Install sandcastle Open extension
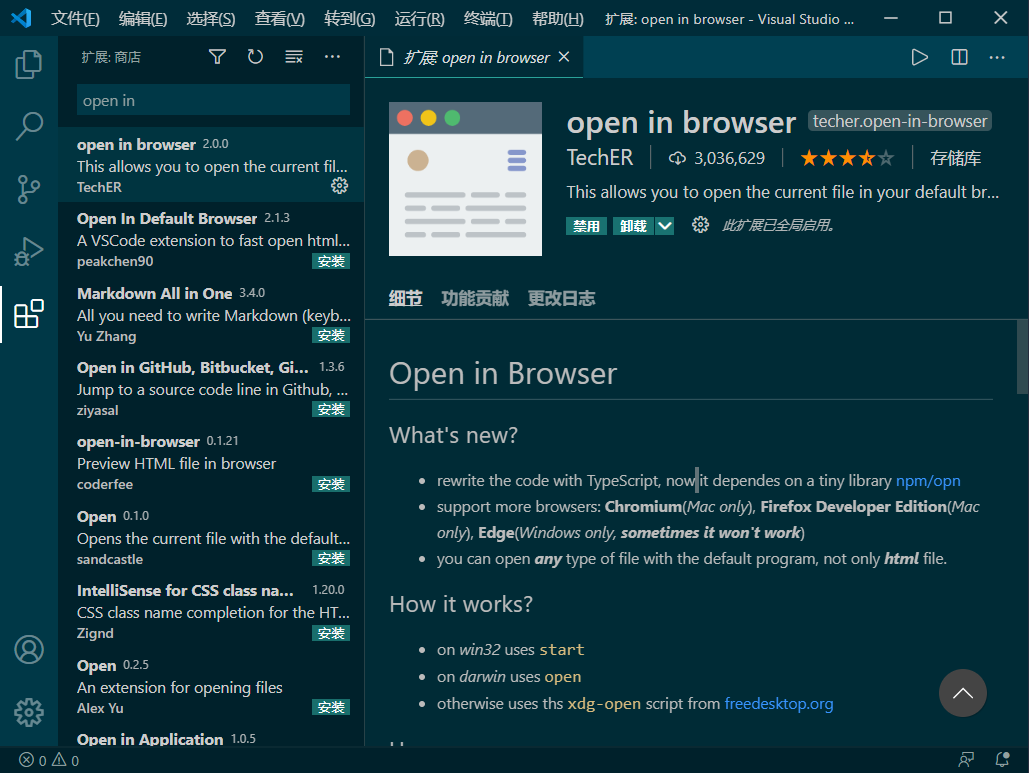Screen dimensions: 1029x773 tap(331, 558)
